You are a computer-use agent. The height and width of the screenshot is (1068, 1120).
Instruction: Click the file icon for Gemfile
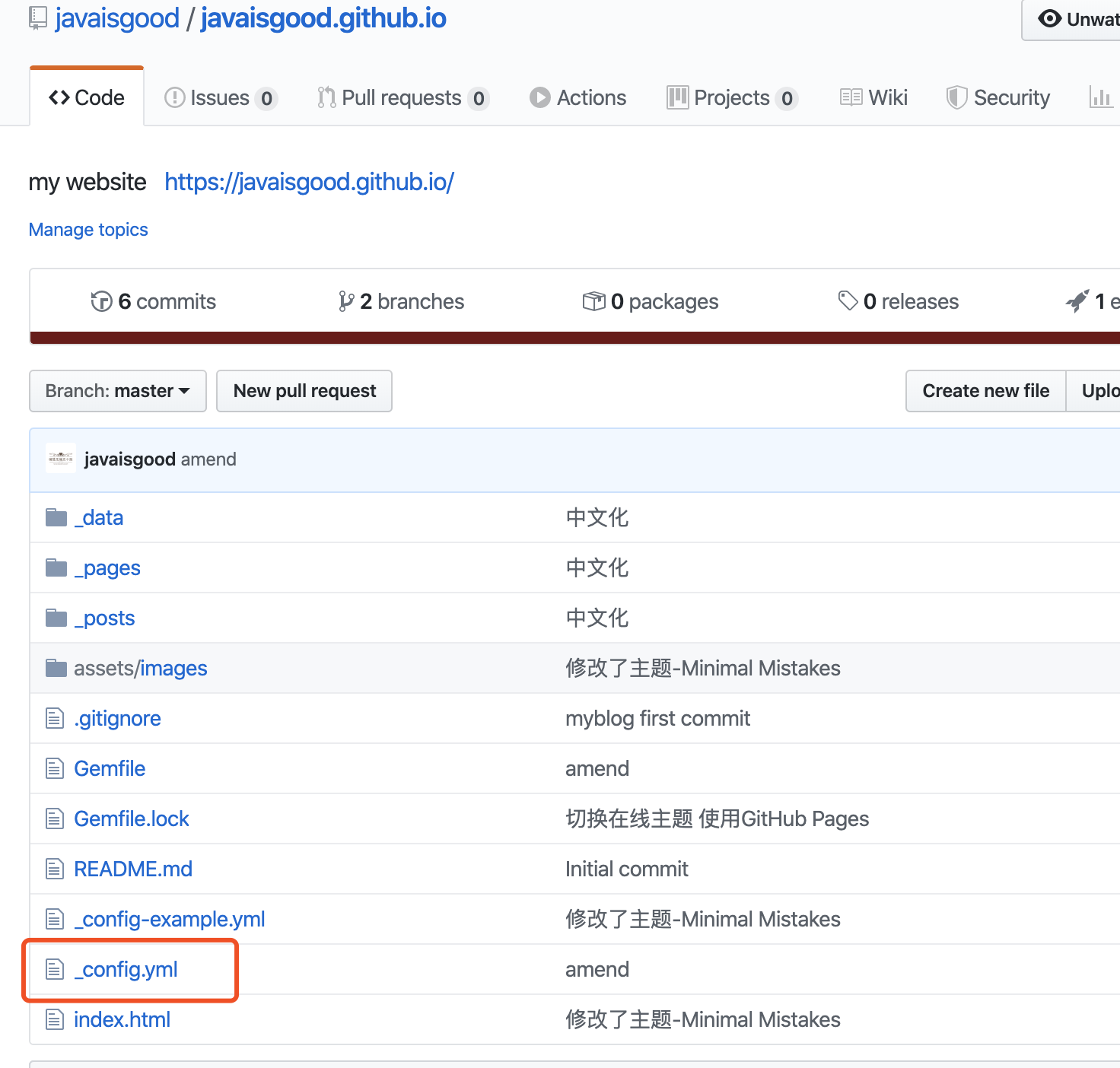[x=55, y=768]
